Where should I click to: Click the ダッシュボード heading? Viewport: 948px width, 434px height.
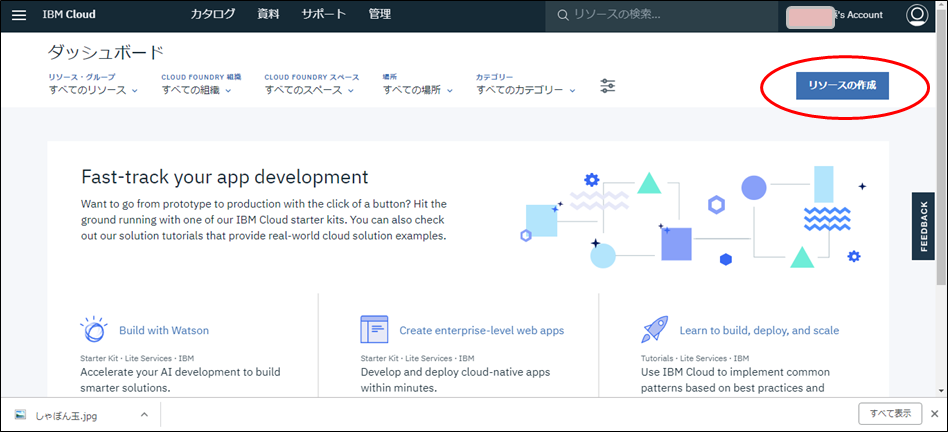106,53
